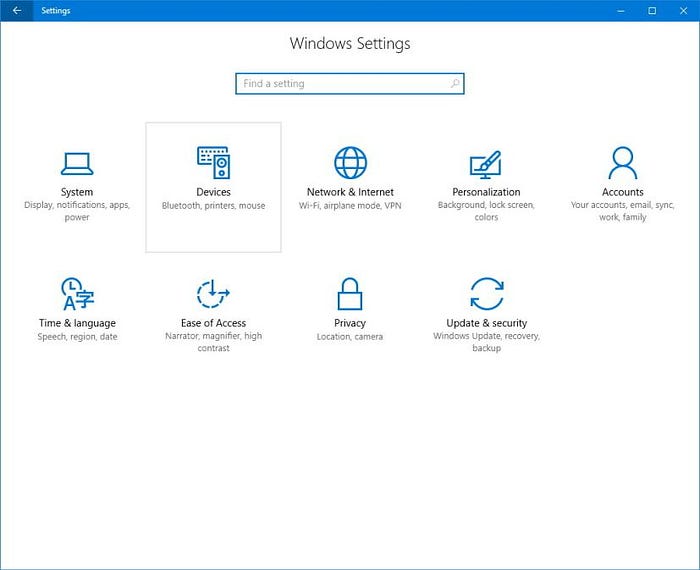Click the Personalization label

point(486,192)
